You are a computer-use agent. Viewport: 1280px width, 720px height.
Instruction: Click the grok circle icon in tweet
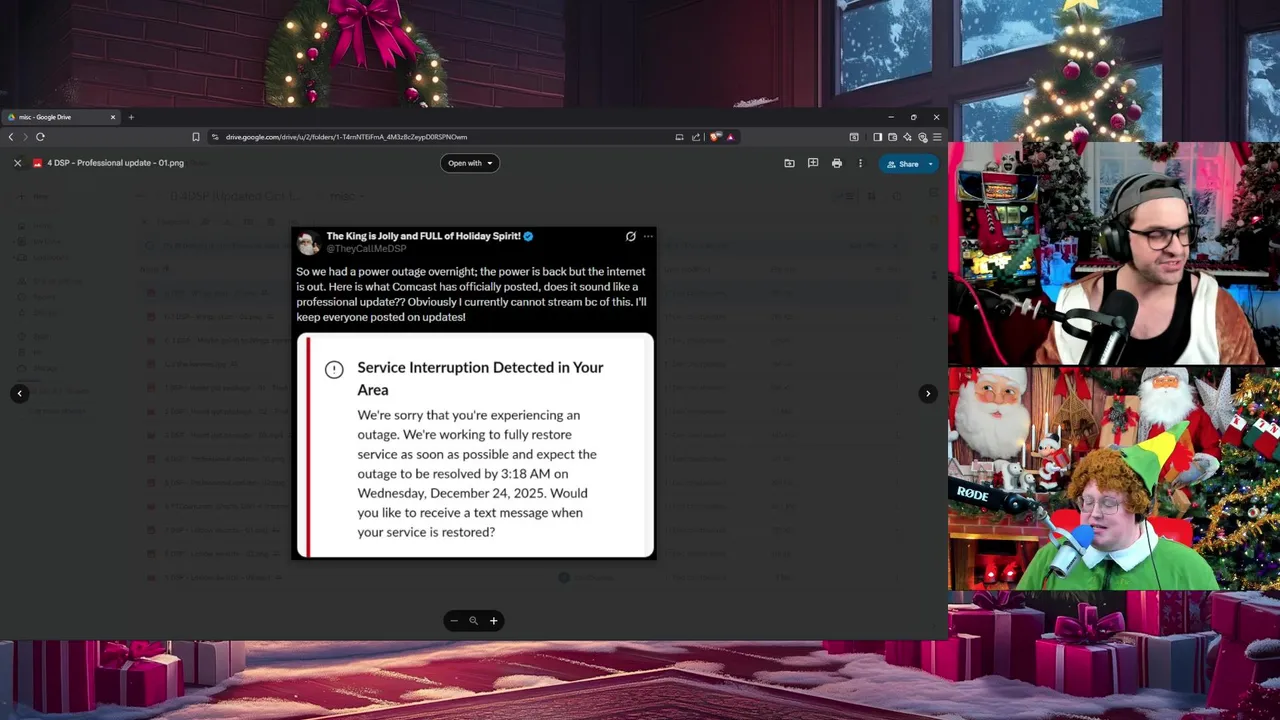coord(631,237)
